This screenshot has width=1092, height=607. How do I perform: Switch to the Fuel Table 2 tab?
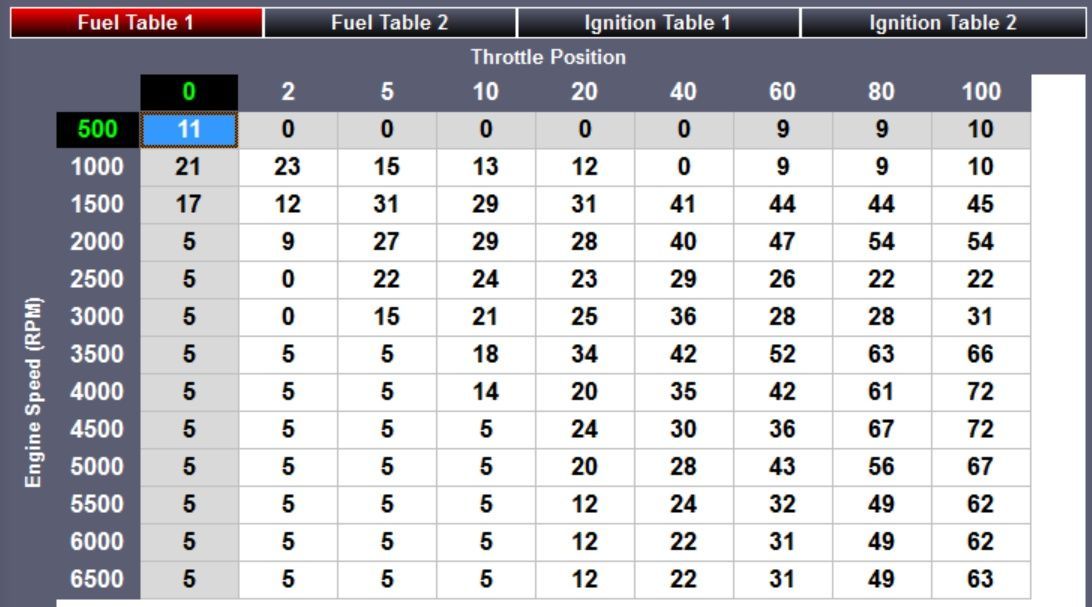[x=390, y=23]
